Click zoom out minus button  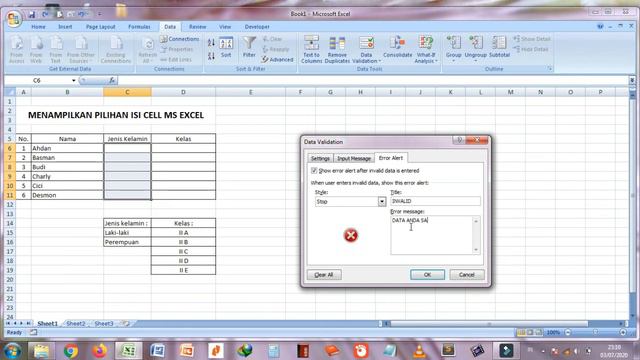pos(568,332)
